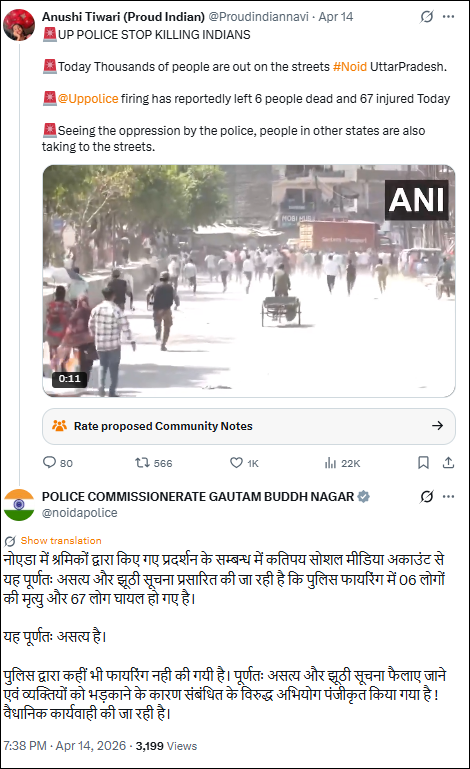Click the reply icon showing 80 comments
Viewport: 470px width, 769px height.
coord(50,462)
